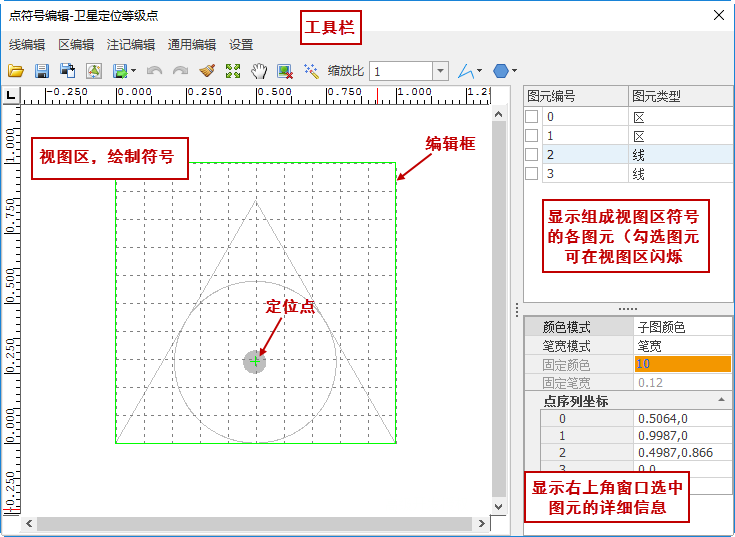Expand the blue hexagon shape dropdown
Image resolution: width=735 pixels, height=537 pixels.
(514, 71)
